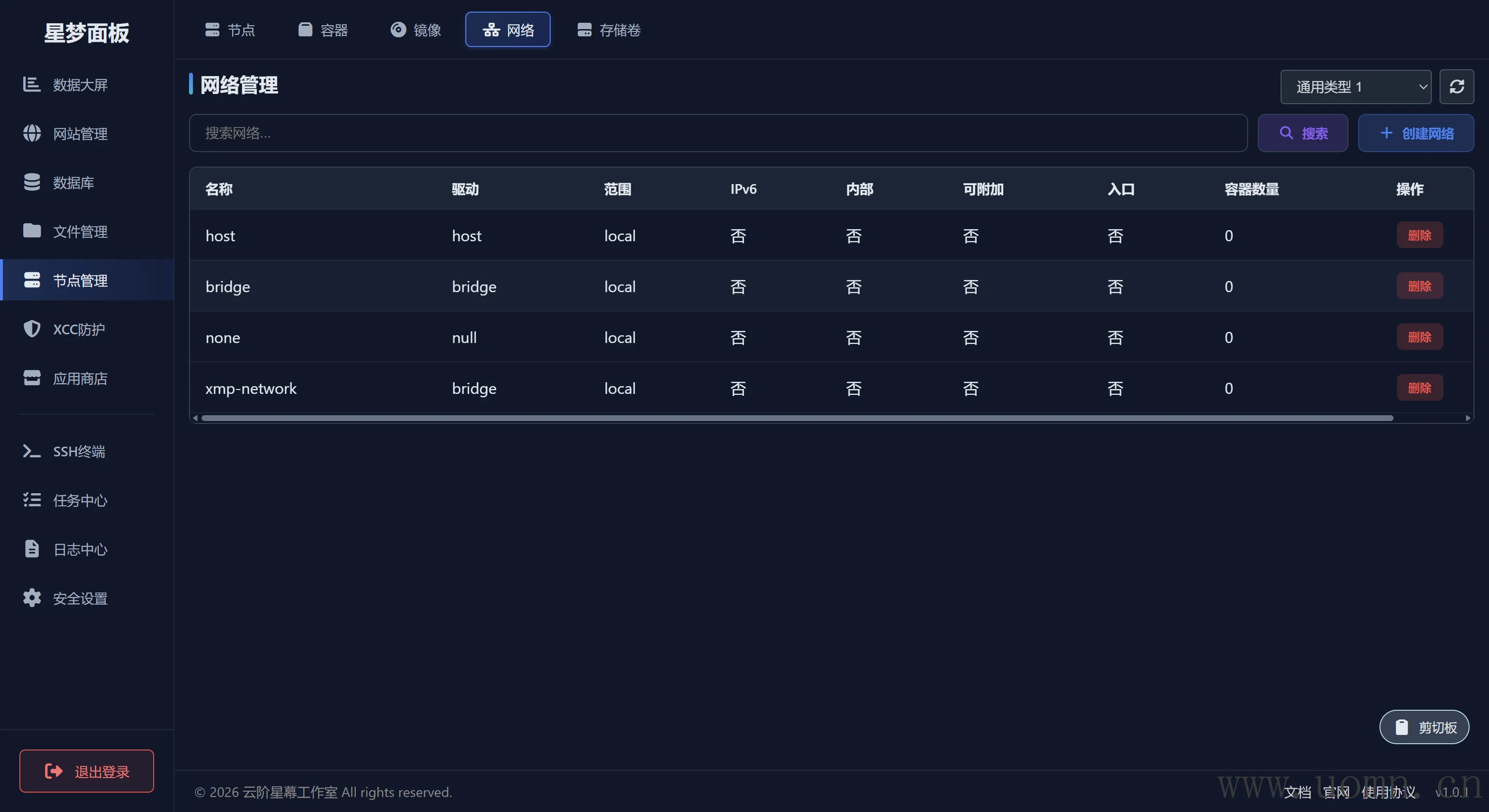Open the 任务中心 task list icon
Viewport: 1489px width, 812px height.
click(32, 500)
